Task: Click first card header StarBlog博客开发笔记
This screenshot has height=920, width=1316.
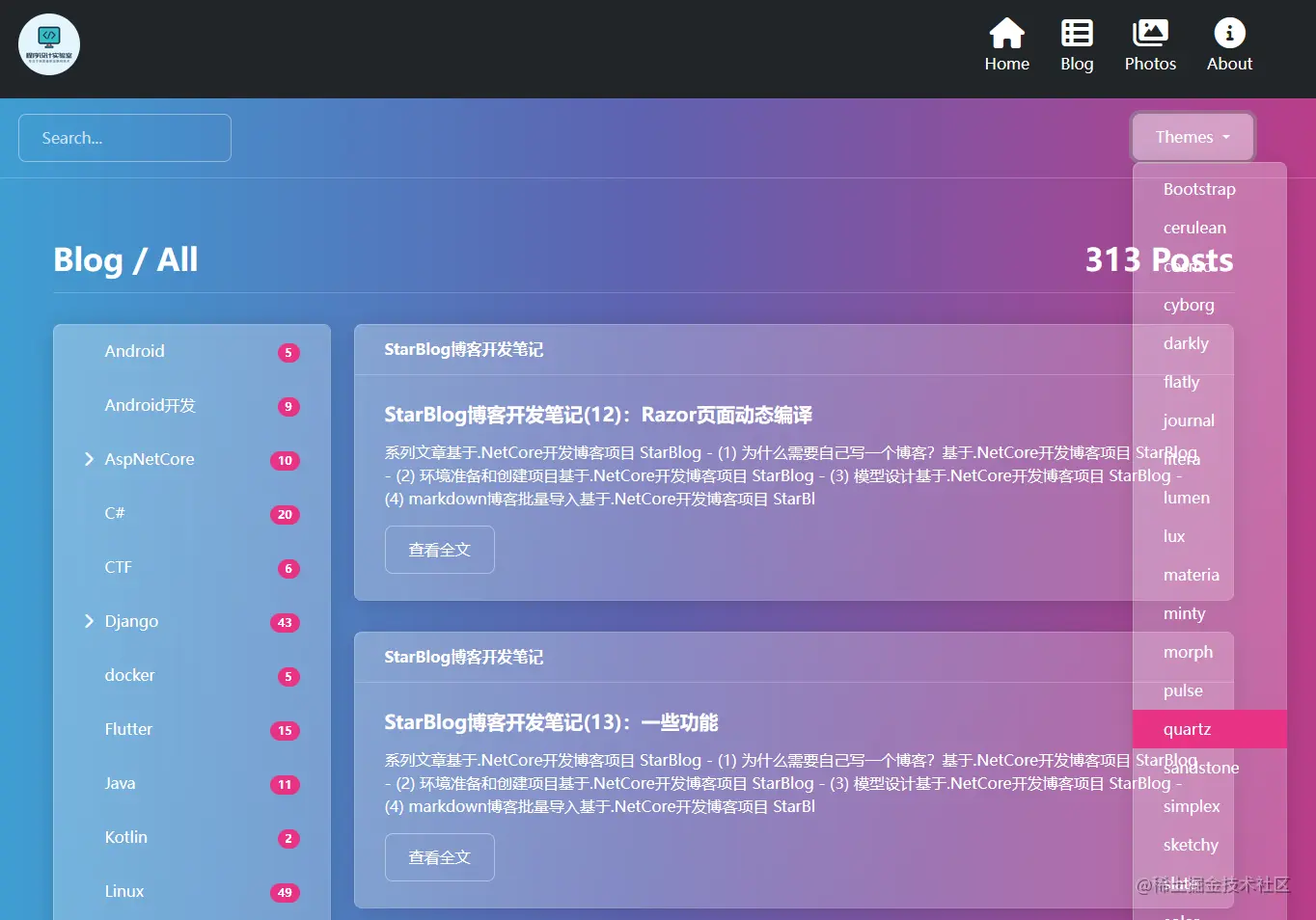Action: click(463, 349)
